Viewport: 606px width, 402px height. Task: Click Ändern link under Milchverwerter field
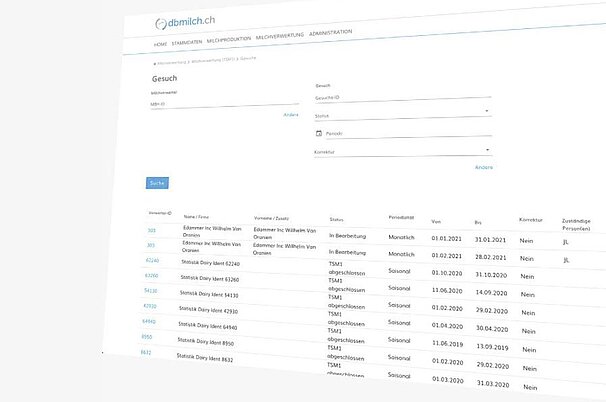click(x=291, y=115)
